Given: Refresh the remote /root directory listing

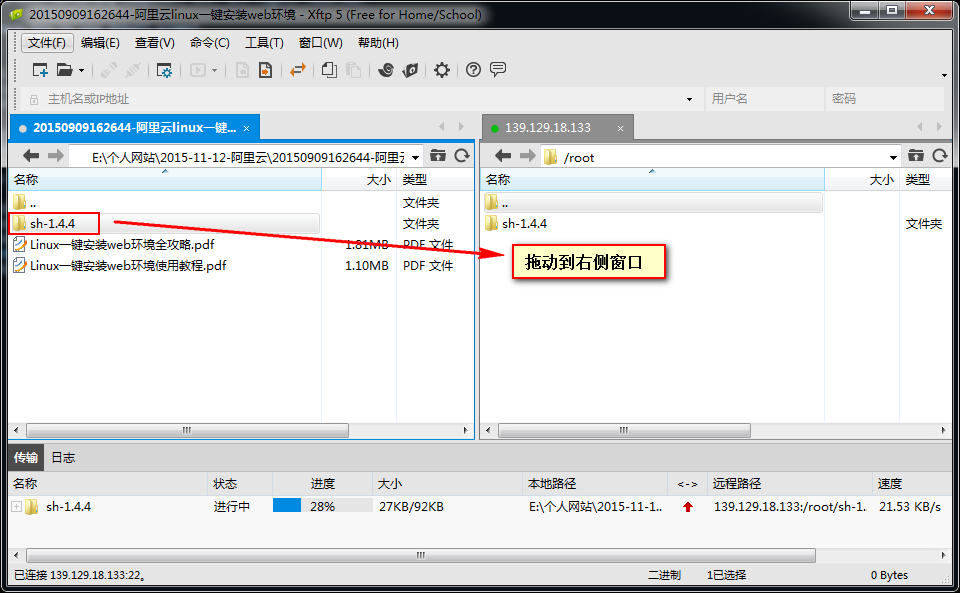Looking at the screenshot, I should pos(939,156).
